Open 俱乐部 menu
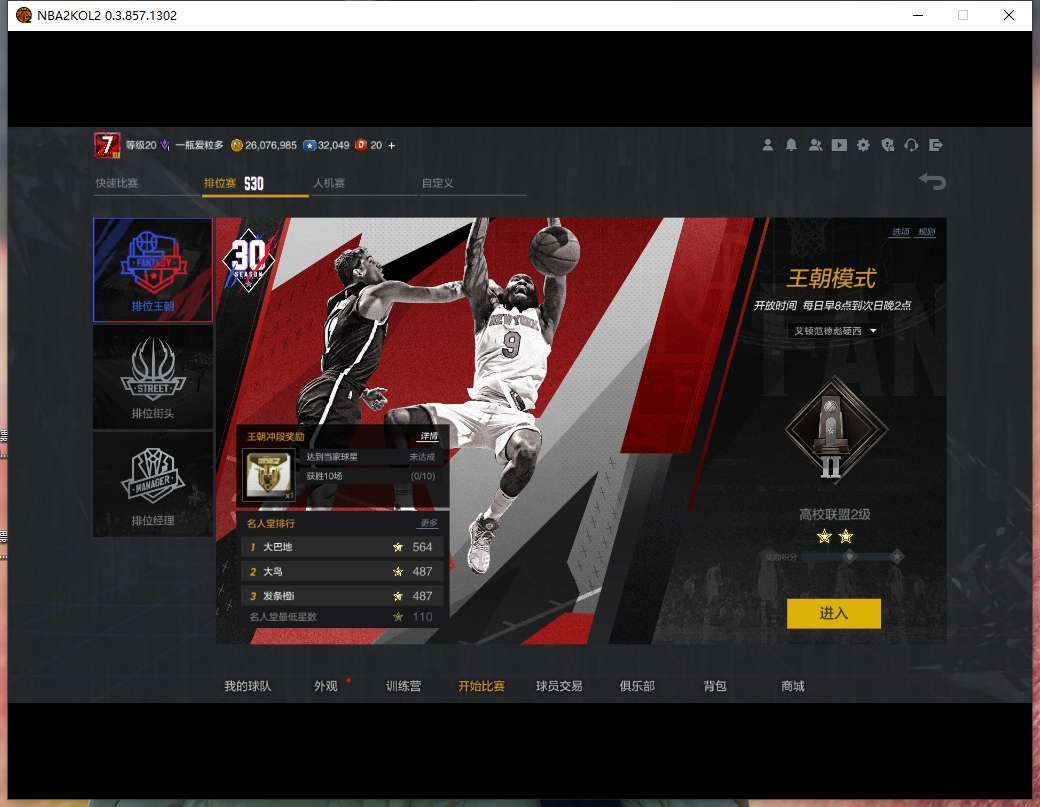 point(637,686)
